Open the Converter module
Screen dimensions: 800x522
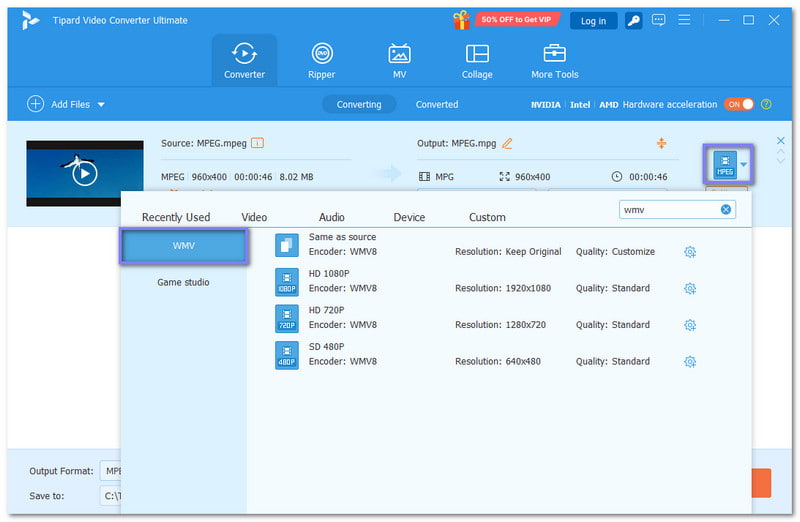244,60
